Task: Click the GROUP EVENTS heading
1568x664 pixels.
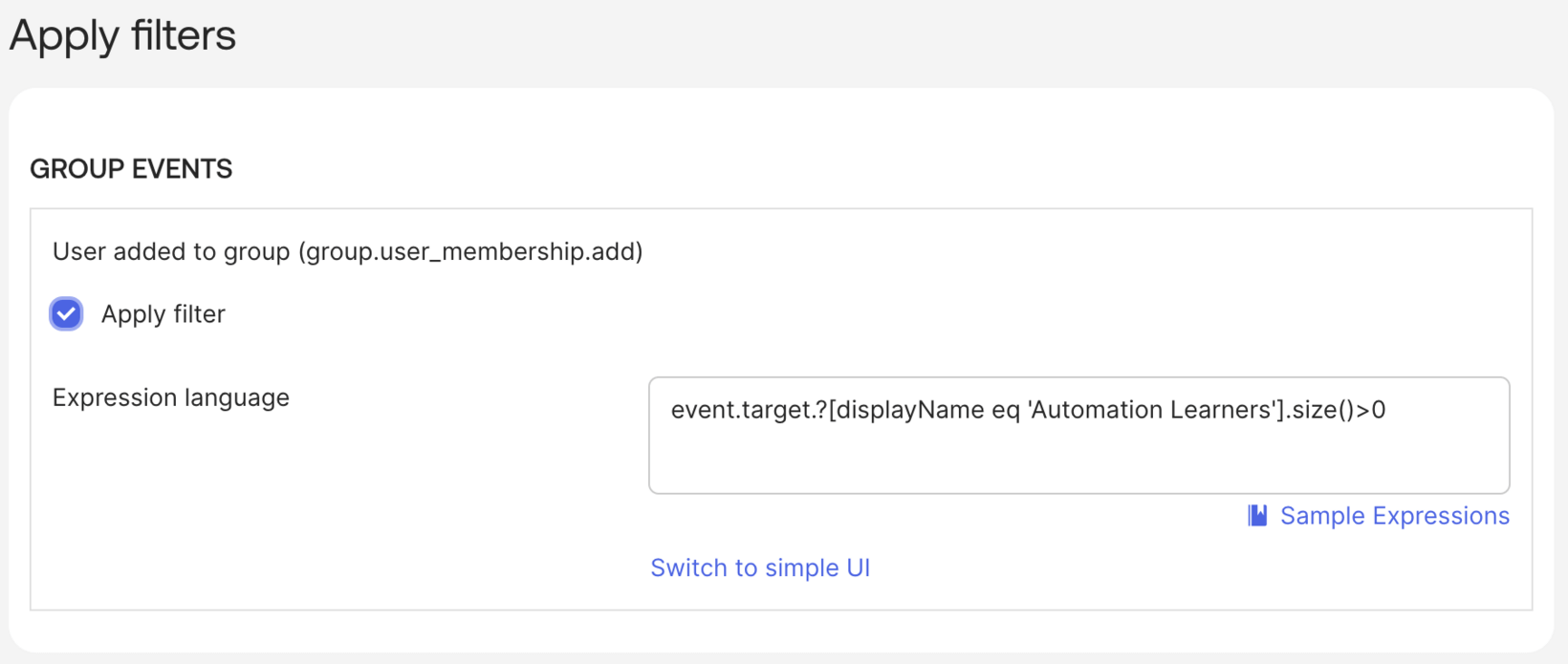Action: point(131,169)
